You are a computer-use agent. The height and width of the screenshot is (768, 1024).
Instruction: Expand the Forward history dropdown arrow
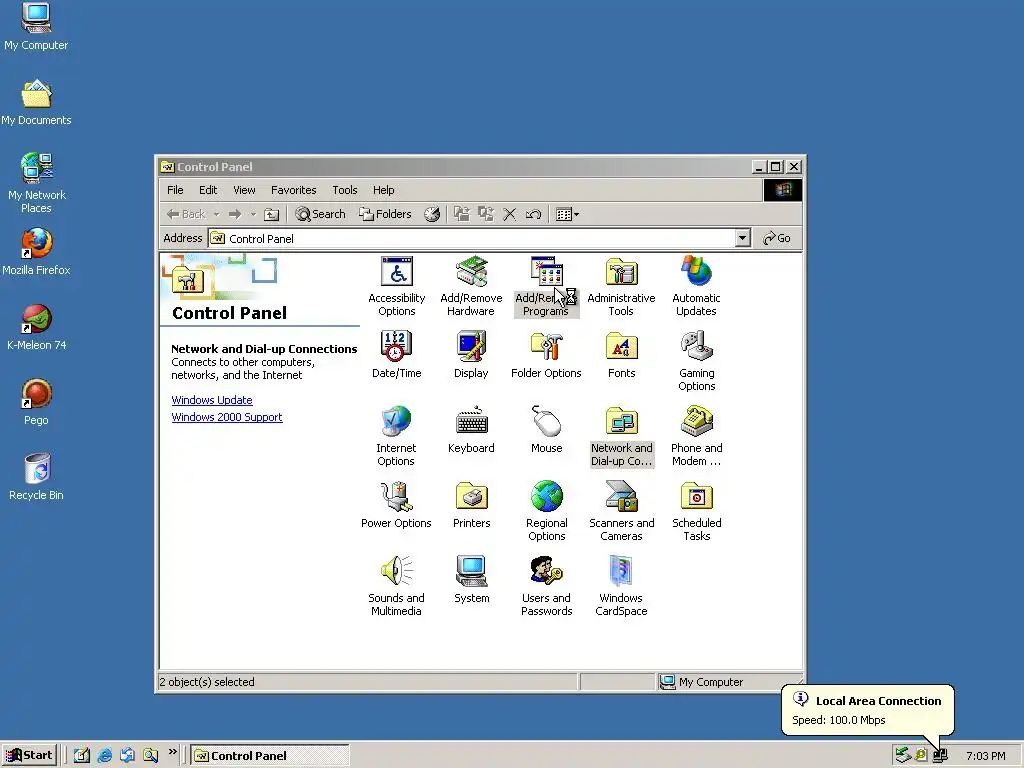(253, 214)
